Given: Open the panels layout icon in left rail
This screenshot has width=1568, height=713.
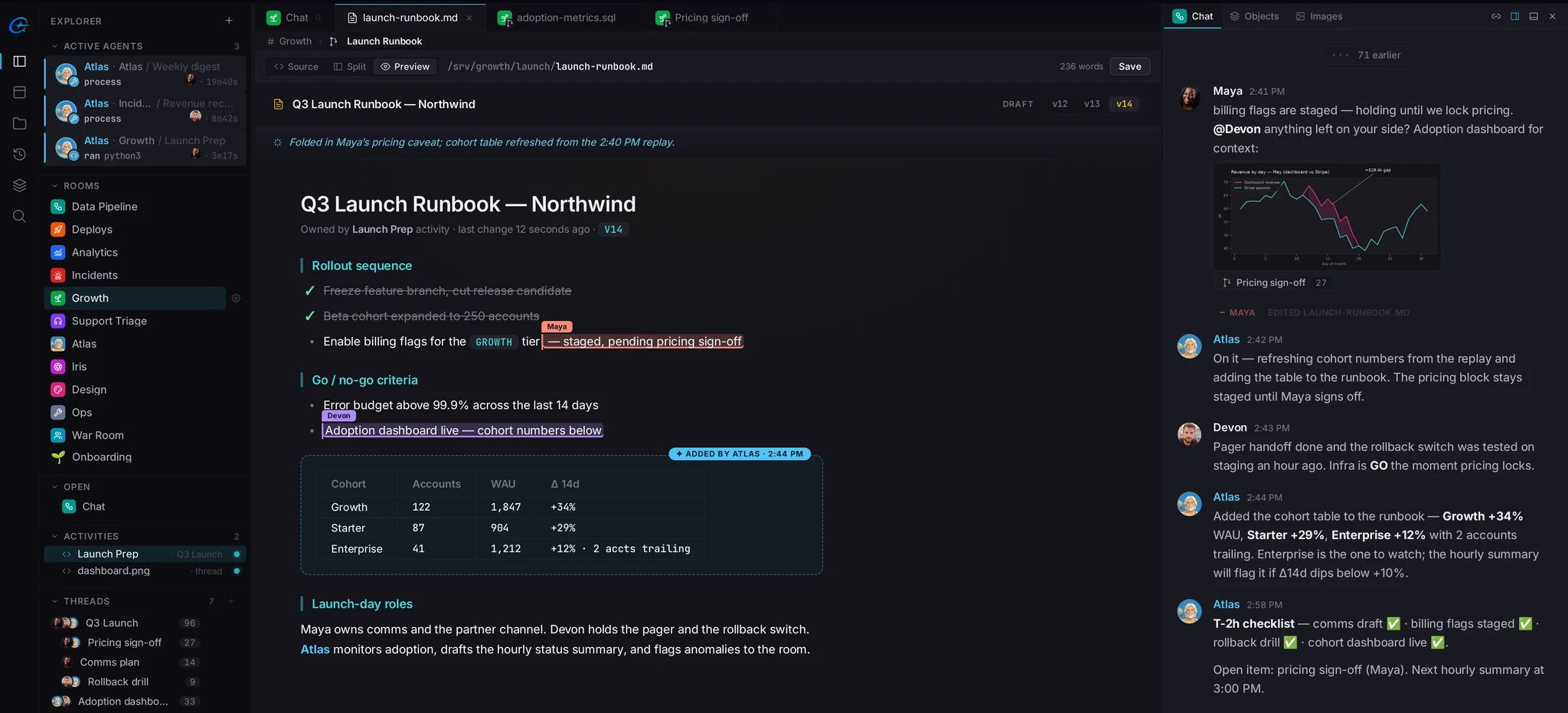Looking at the screenshot, I should pos(20,61).
